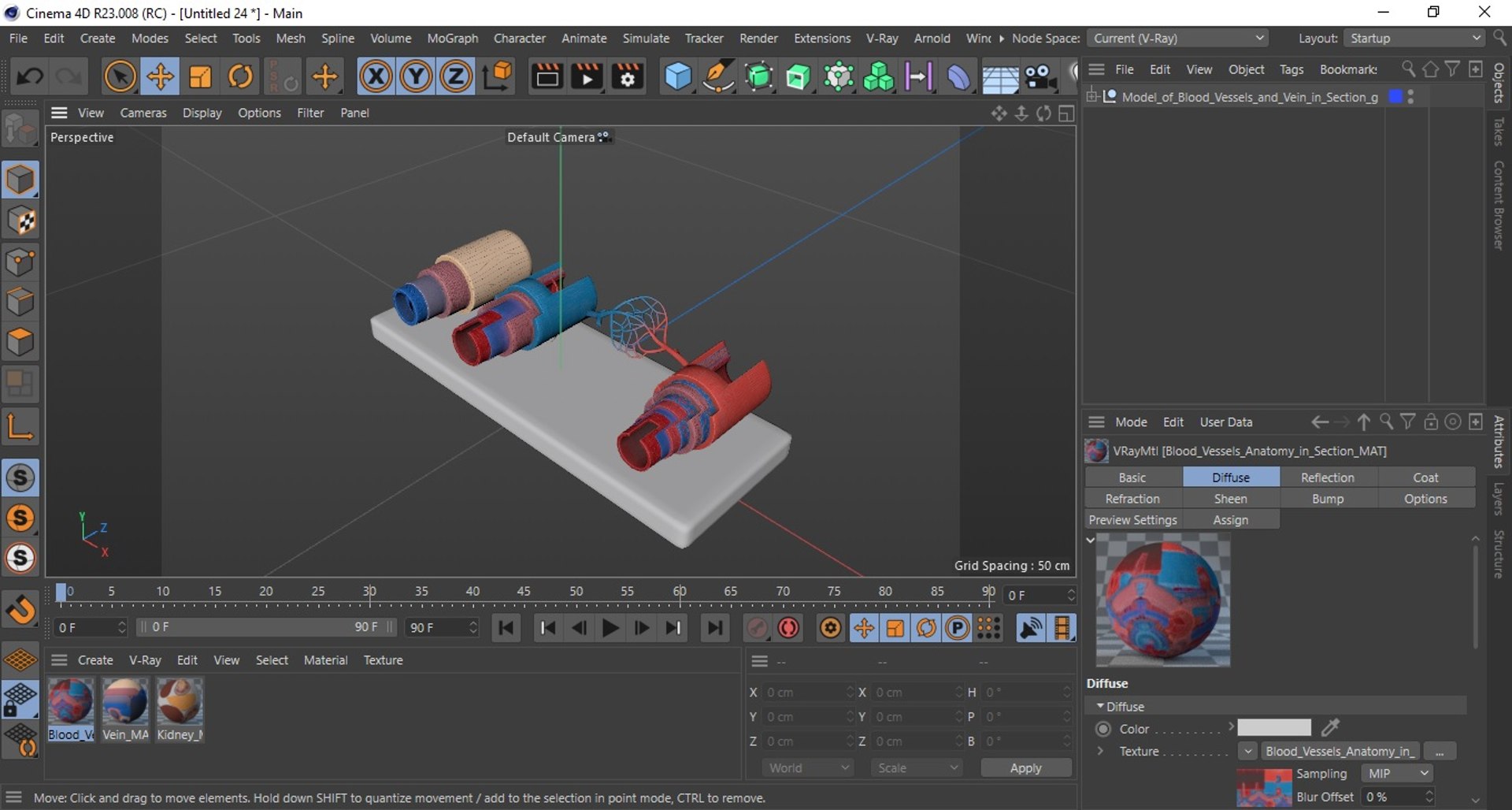The width and height of the screenshot is (1512, 810).
Task: Toggle object visibility dots
Action: pos(1410,97)
